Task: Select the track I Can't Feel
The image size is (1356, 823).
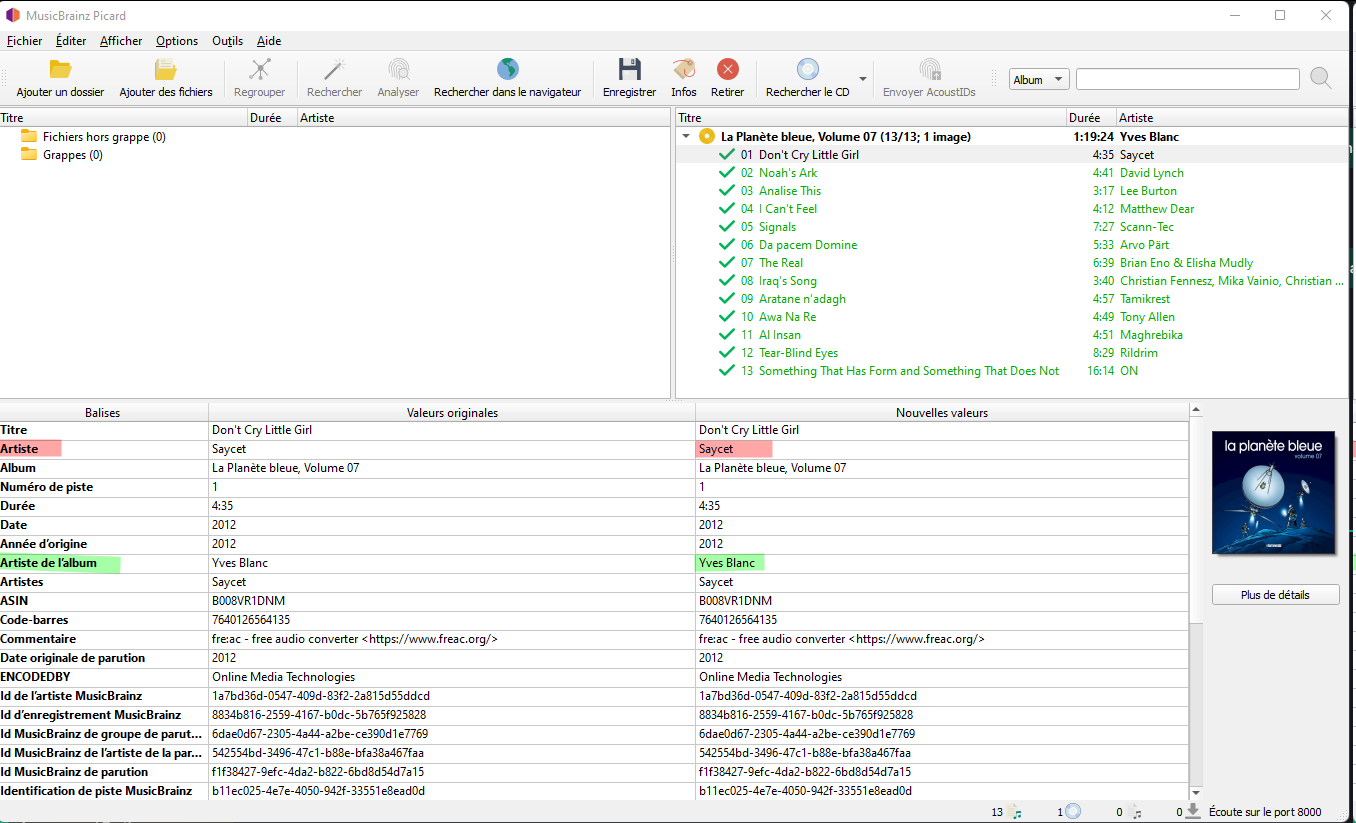Action: tap(788, 209)
